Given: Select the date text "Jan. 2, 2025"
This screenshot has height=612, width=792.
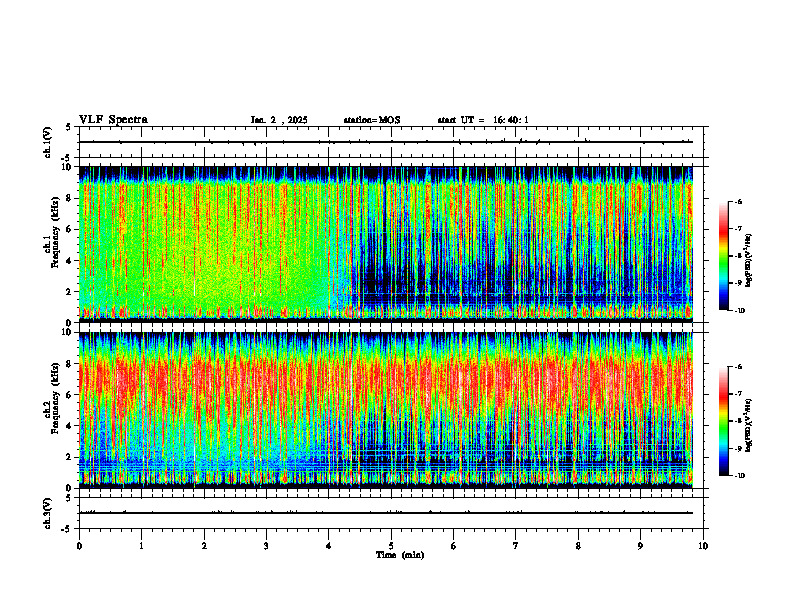Looking at the screenshot, I should 279,120.
